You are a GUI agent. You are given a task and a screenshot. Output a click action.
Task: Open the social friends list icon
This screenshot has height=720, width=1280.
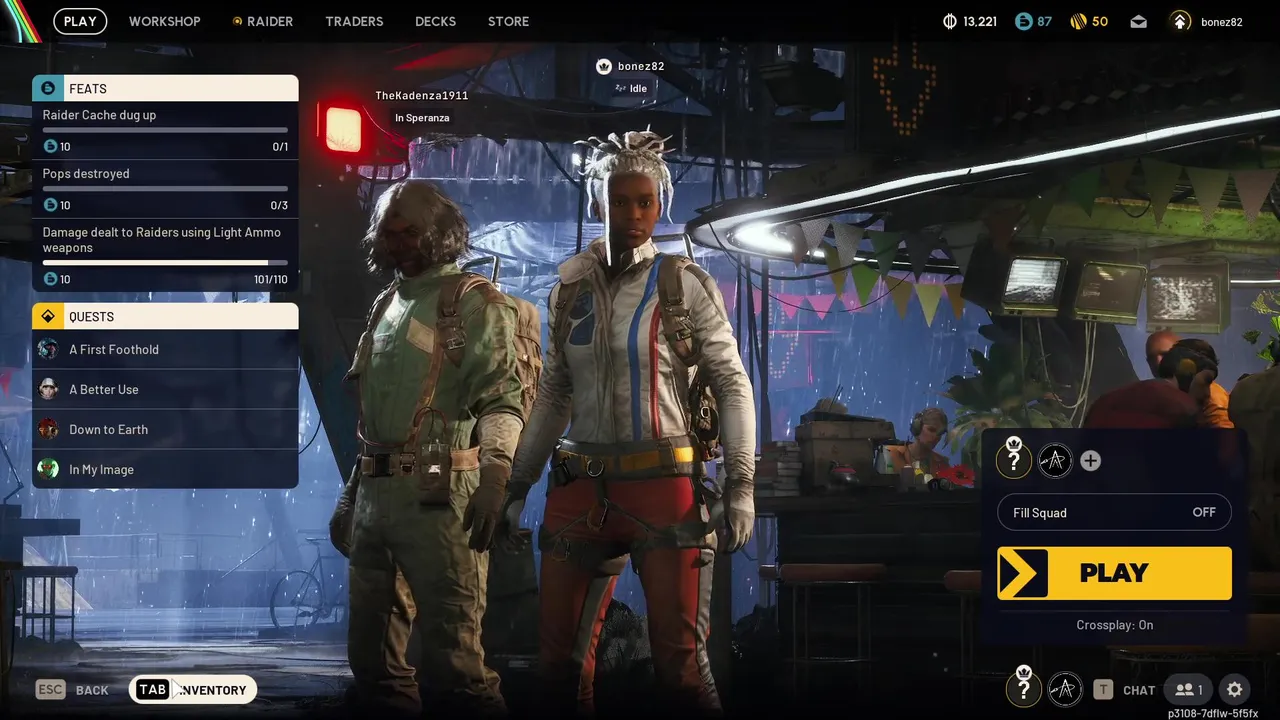pyautogui.click(x=1188, y=689)
